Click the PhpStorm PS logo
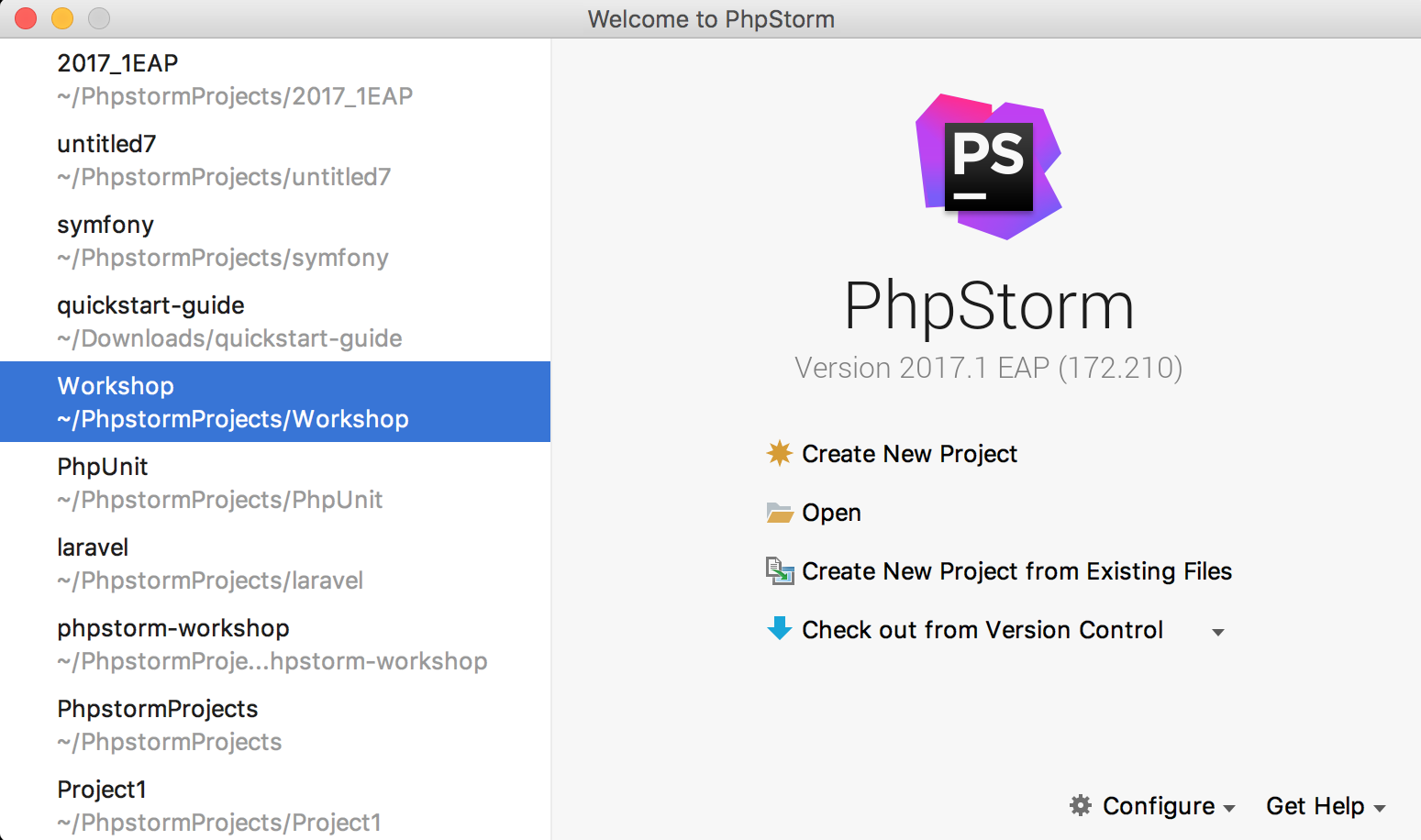This screenshot has width=1421, height=840. 988,166
